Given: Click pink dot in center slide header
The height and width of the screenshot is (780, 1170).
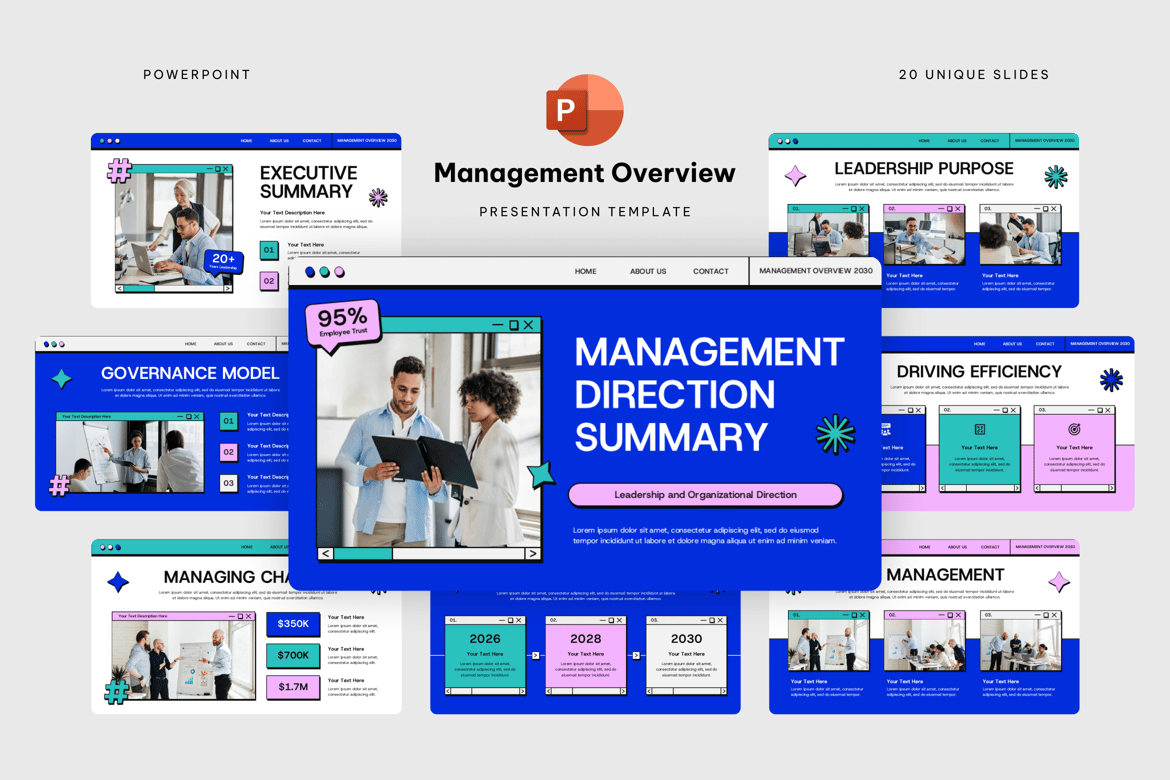Looking at the screenshot, I should pos(340,272).
